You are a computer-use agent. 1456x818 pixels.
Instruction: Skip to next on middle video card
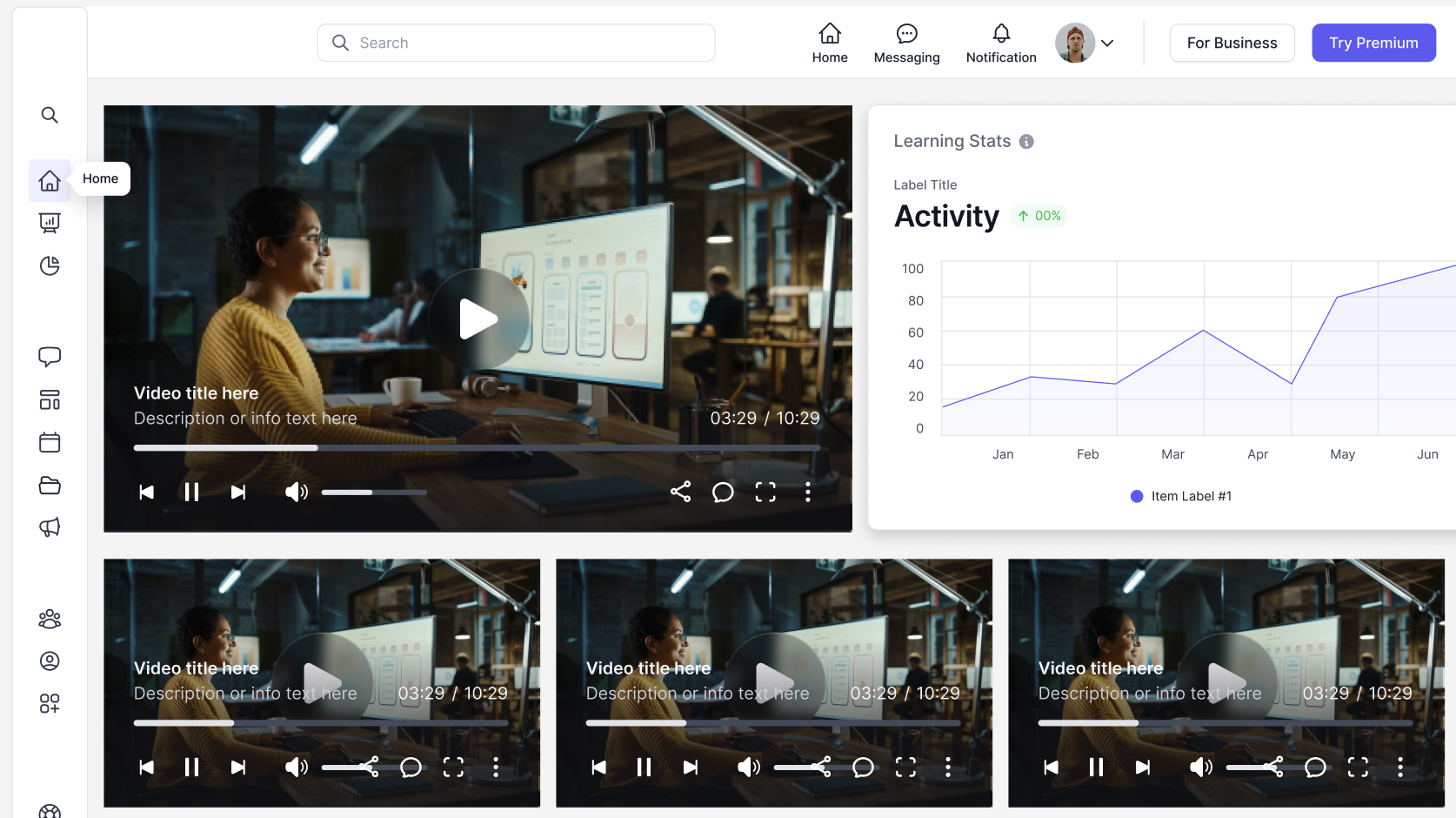pyautogui.click(x=690, y=767)
